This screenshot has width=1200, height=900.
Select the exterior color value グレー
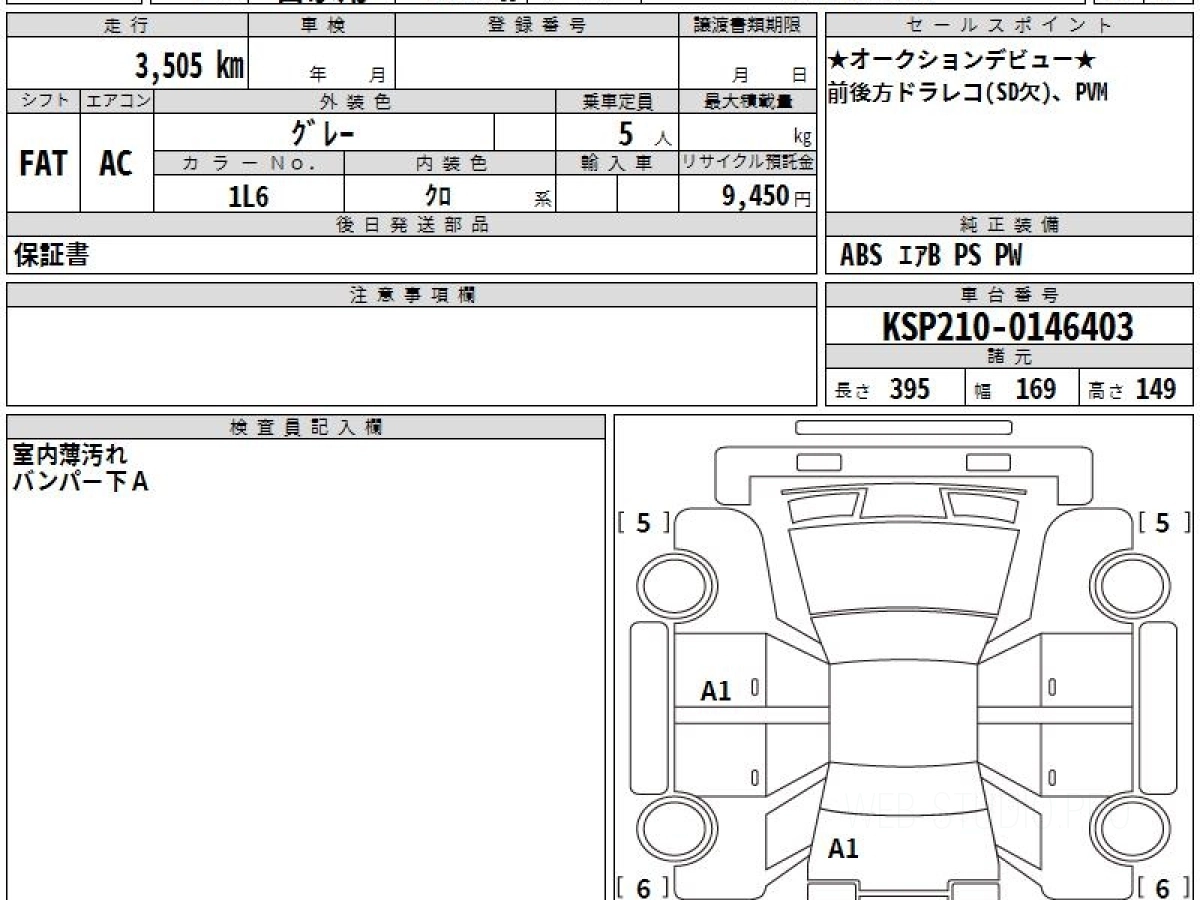(x=322, y=132)
